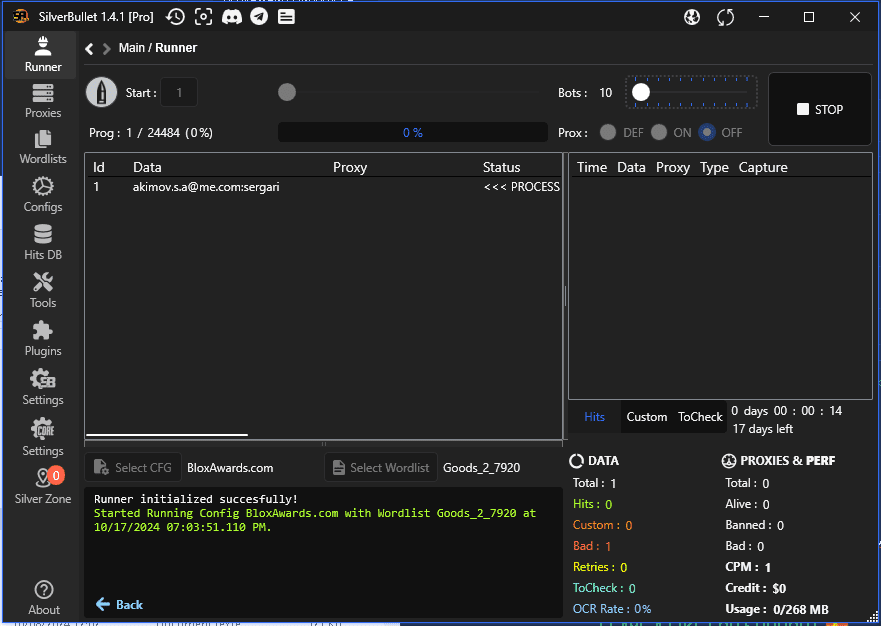Screen dimensions: 881x626
Task: Click the Bots count slider handle
Action: (x=641, y=92)
